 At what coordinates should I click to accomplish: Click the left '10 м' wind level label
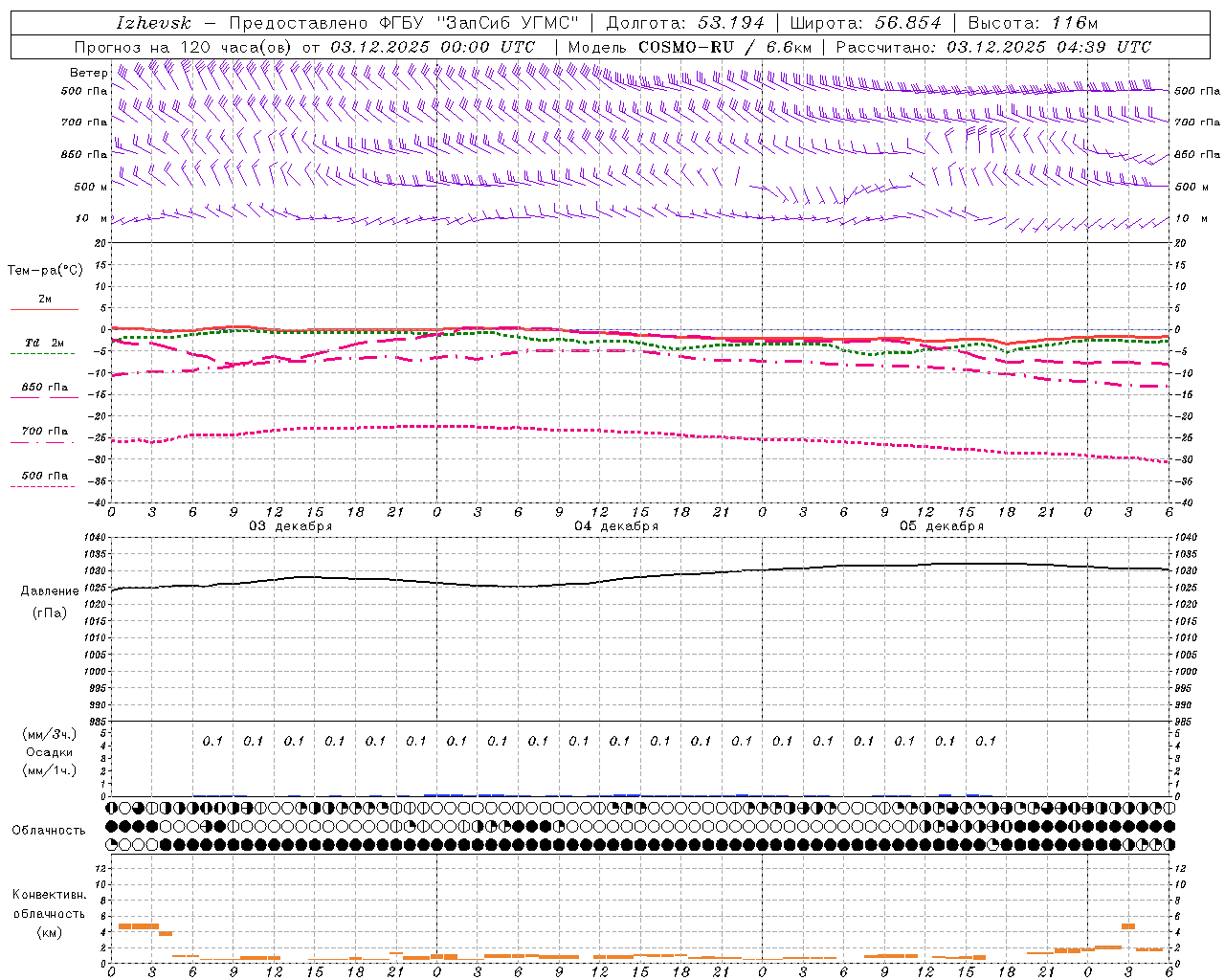[x=92, y=219]
